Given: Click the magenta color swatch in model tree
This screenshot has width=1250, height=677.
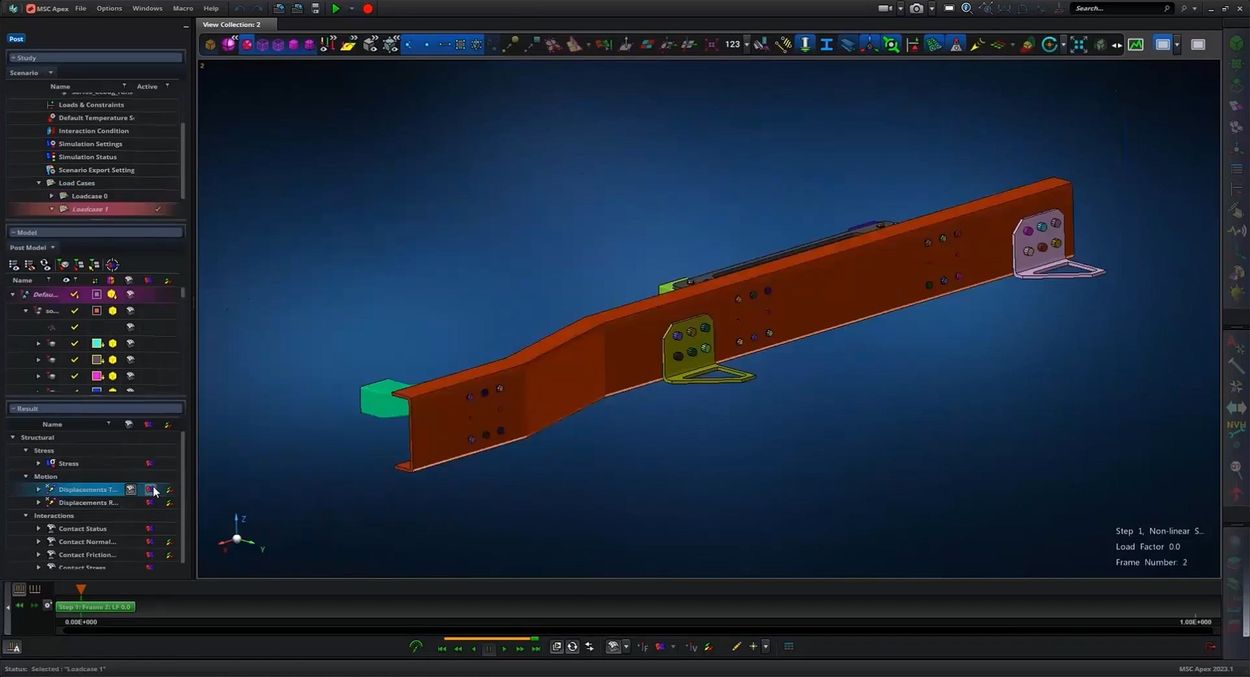Looking at the screenshot, I should pyautogui.click(x=97, y=376).
